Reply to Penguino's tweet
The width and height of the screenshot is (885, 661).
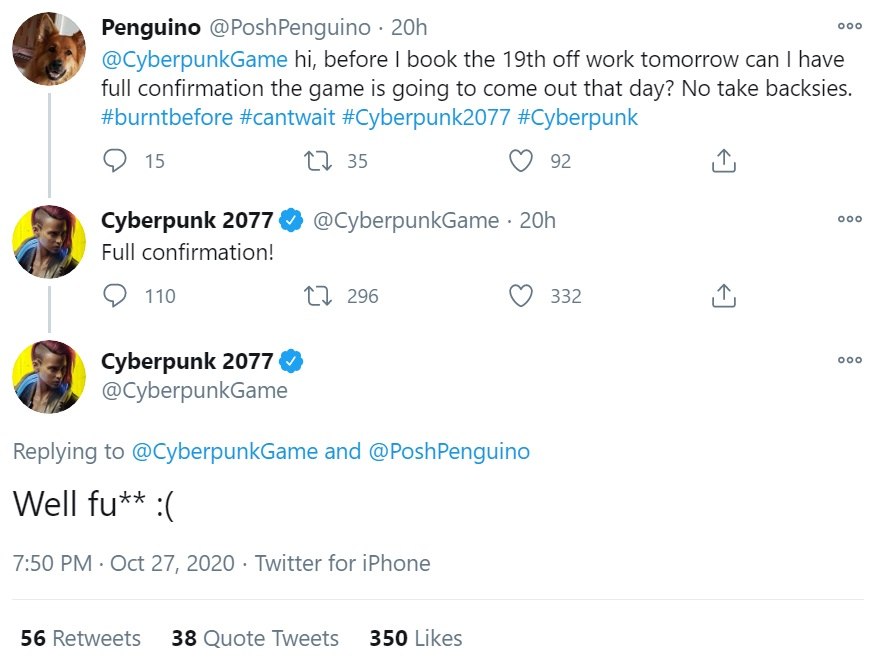pos(116,160)
